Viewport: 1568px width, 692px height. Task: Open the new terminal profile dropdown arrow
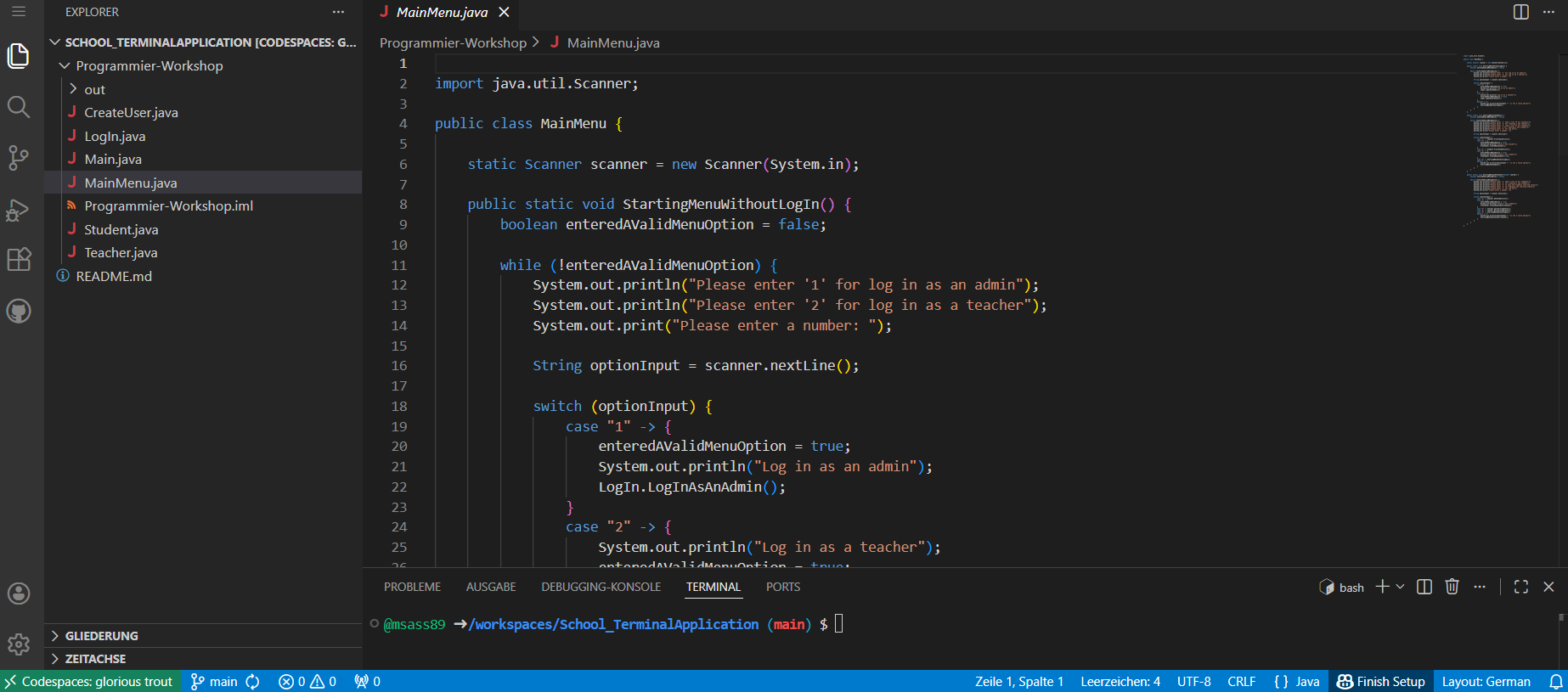coord(1401,587)
